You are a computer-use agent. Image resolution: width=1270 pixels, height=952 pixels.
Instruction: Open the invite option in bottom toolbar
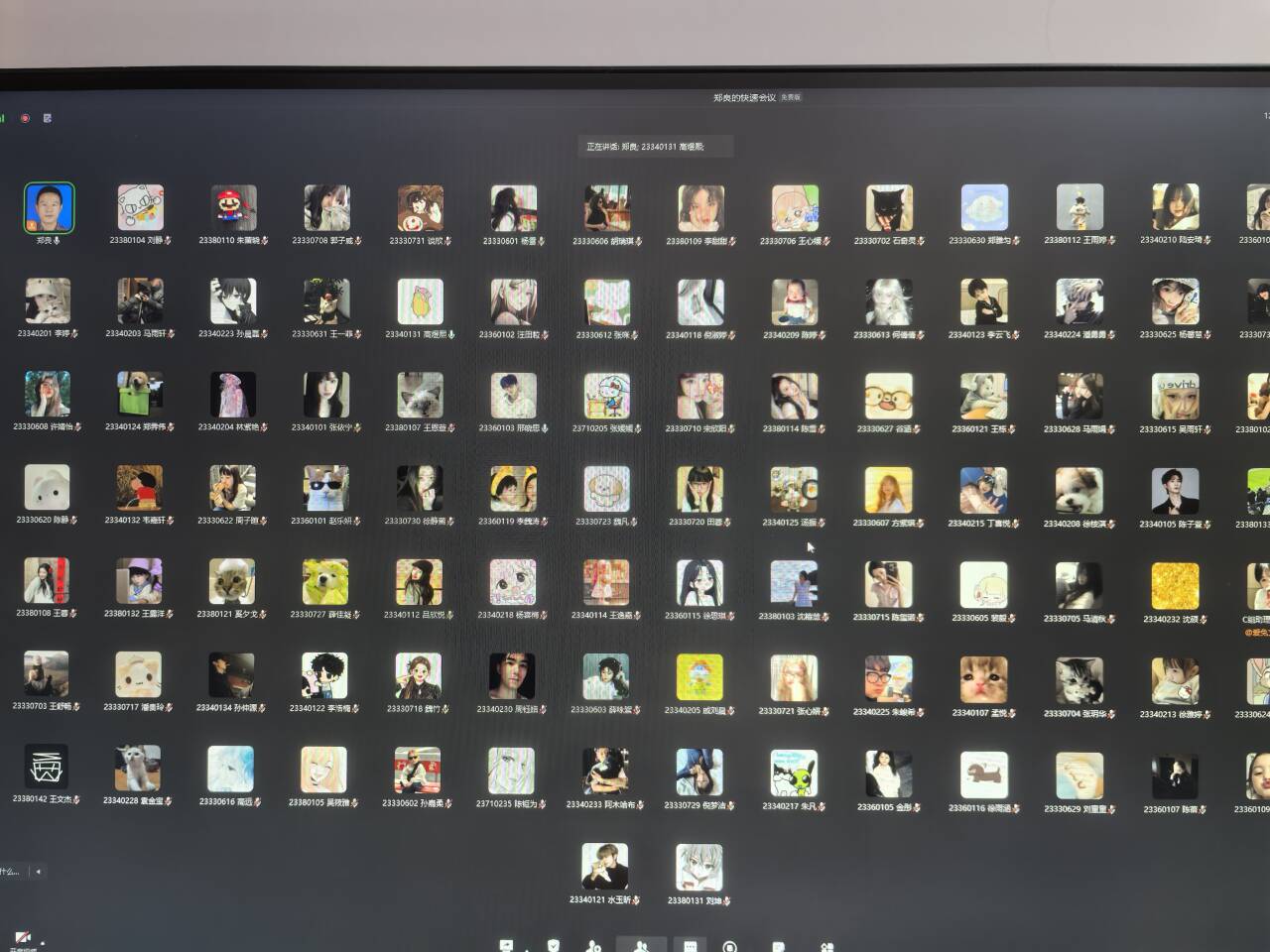coord(593,946)
